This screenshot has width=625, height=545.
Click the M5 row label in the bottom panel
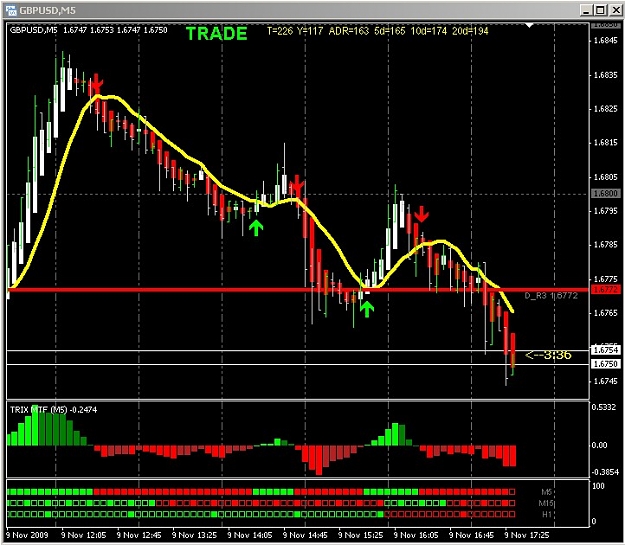coord(546,492)
